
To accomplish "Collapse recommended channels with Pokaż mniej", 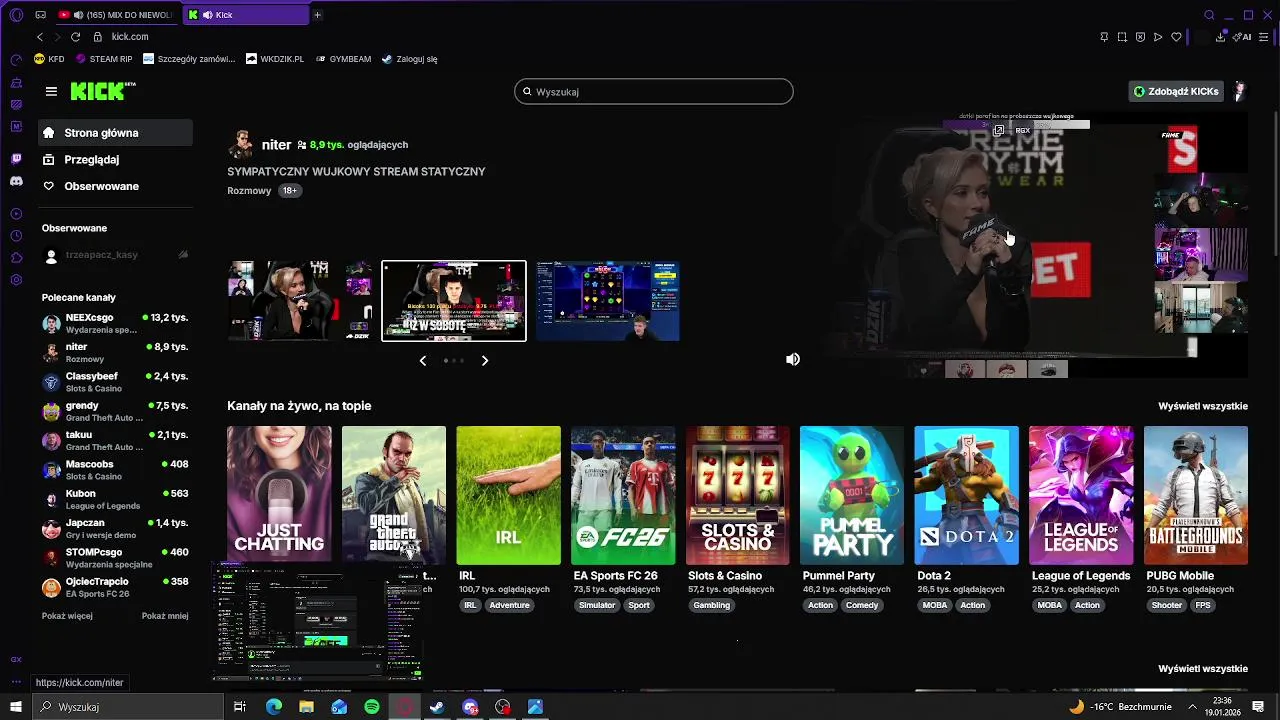I will tap(165, 616).
